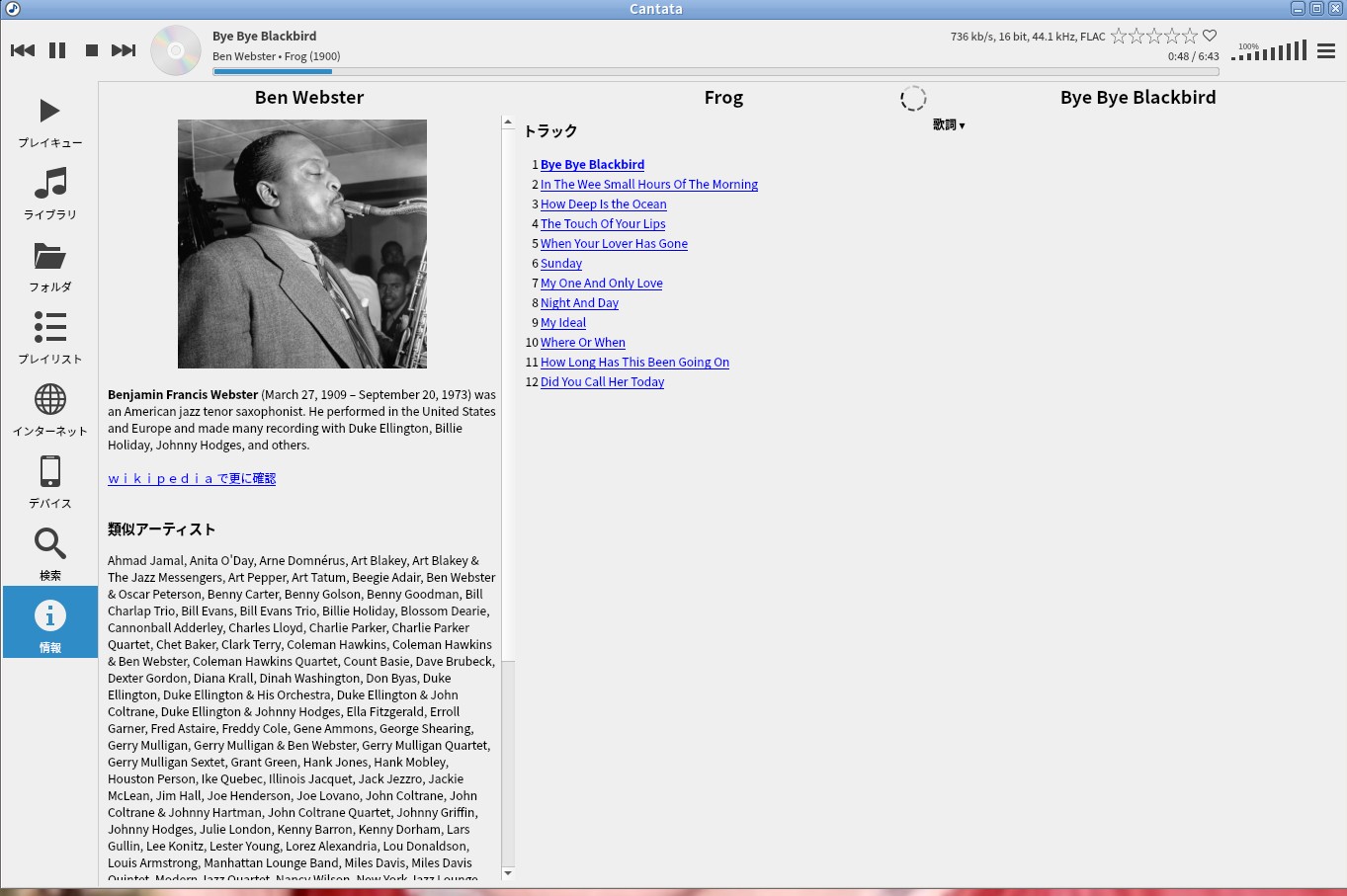Image resolution: width=1347 pixels, height=896 pixels.
Task: Skip to the previous track
Action: 23,50
